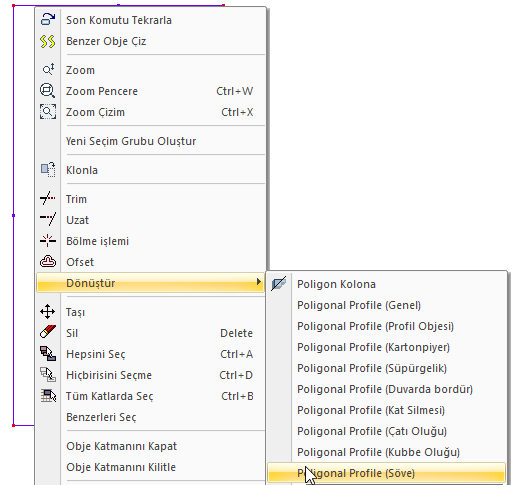Click the Son Komutu Tekrarla repeat icon
The height and width of the screenshot is (485, 513).
[x=48, y=20]
